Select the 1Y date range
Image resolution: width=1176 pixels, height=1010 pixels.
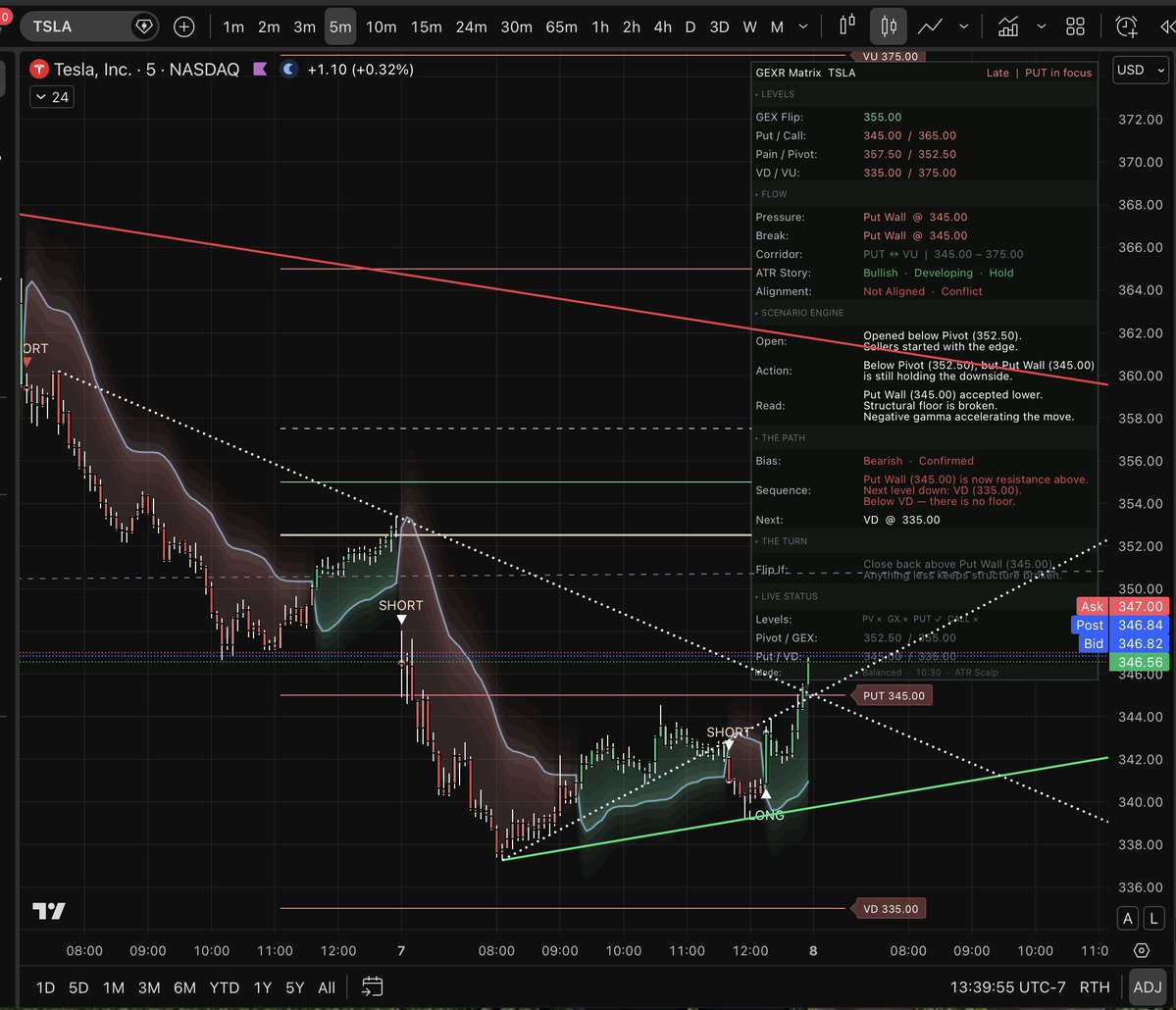point(263,987)
